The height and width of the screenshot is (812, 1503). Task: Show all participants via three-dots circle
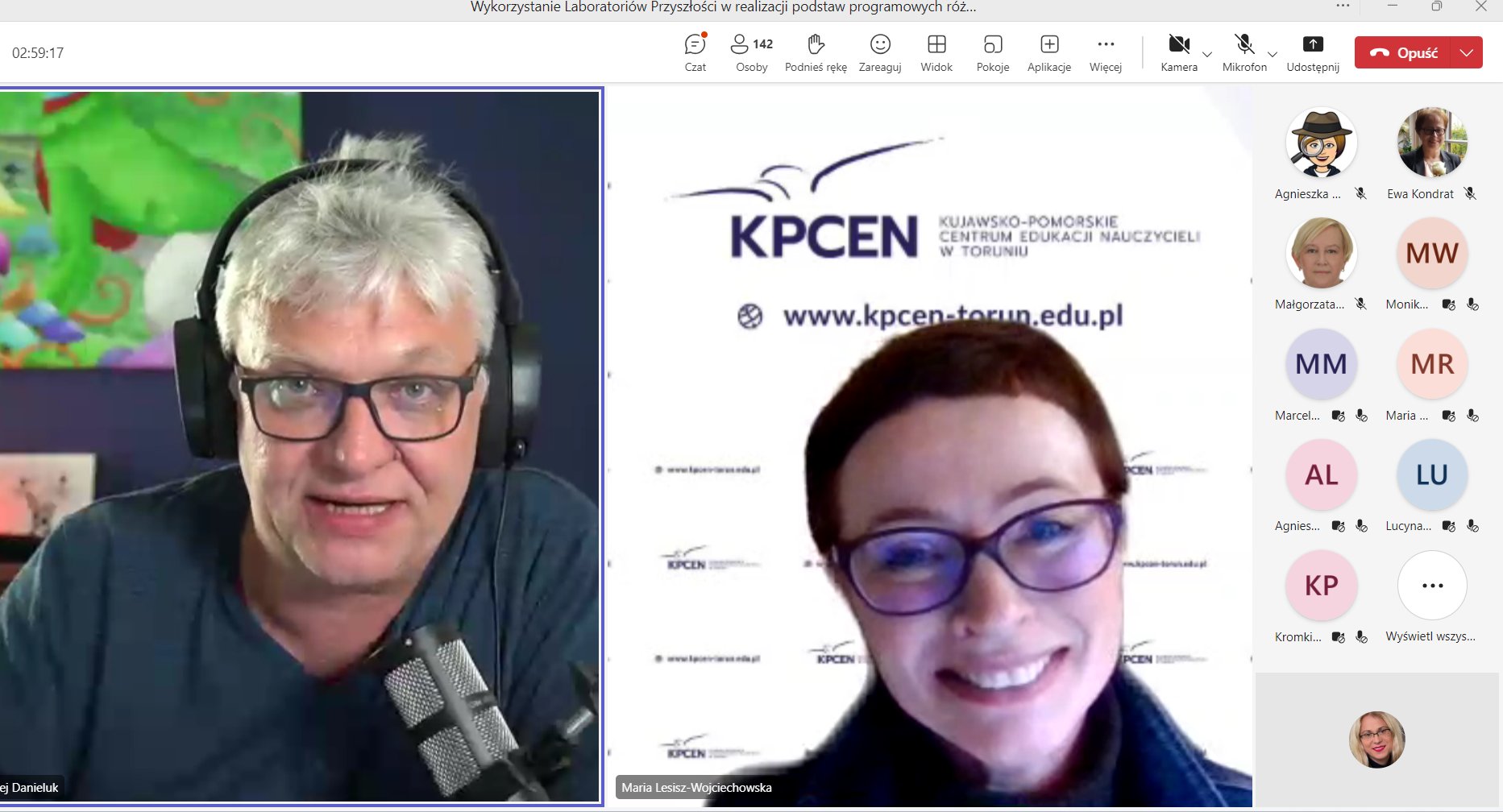[x=1432, y=586]
